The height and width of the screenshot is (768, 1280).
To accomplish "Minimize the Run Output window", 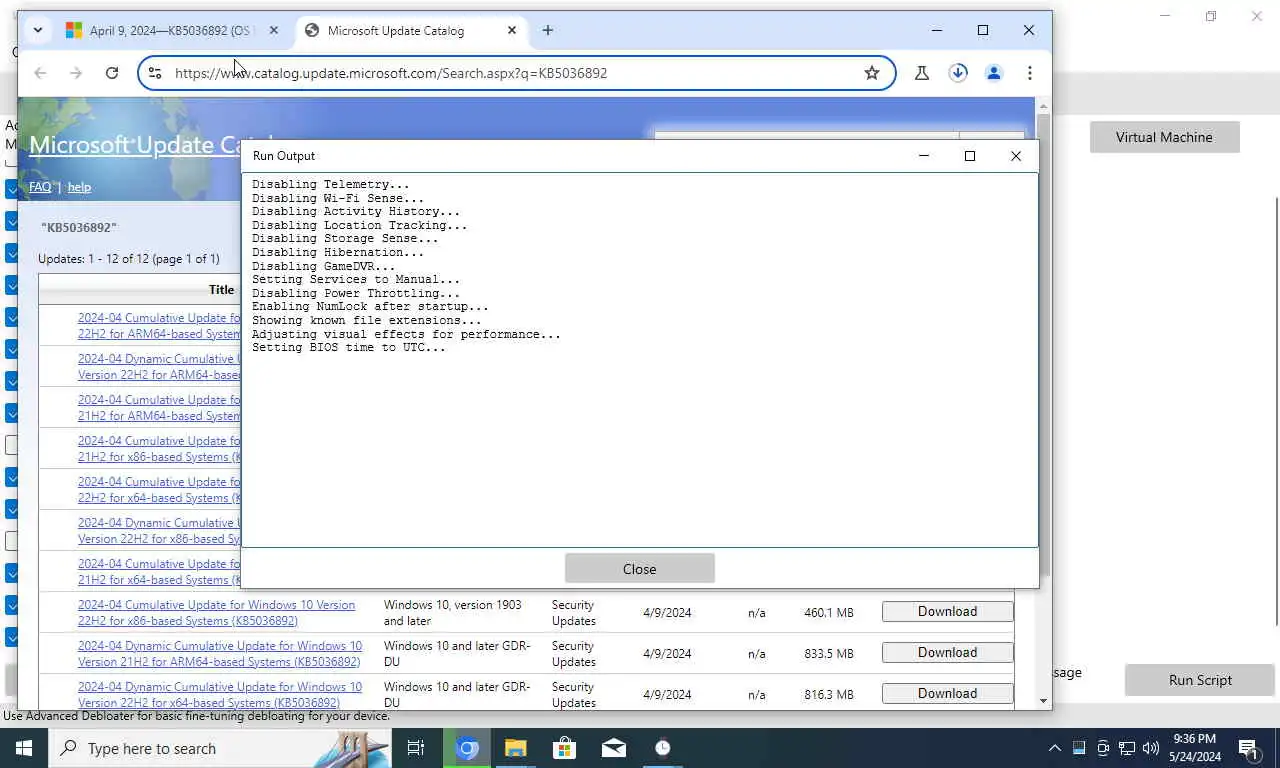I will [x=924, y=156].
